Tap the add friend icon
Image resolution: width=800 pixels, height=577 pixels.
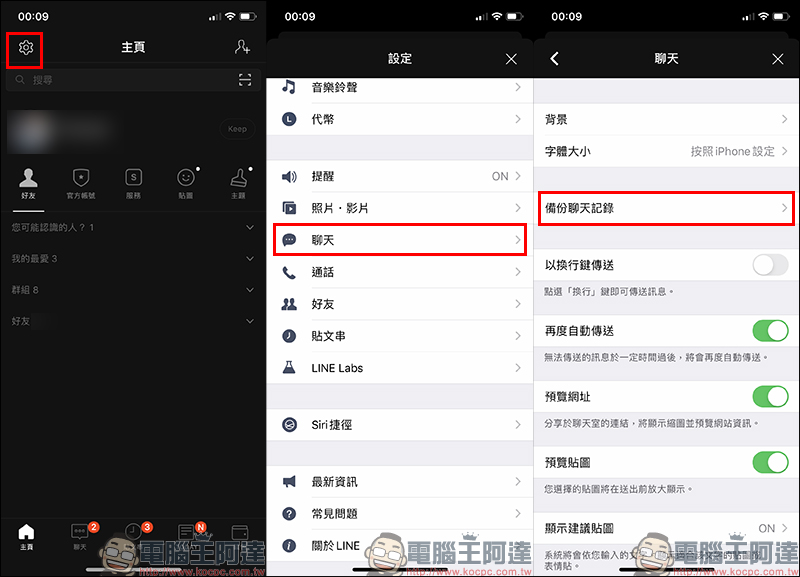(x=242, y=47)
